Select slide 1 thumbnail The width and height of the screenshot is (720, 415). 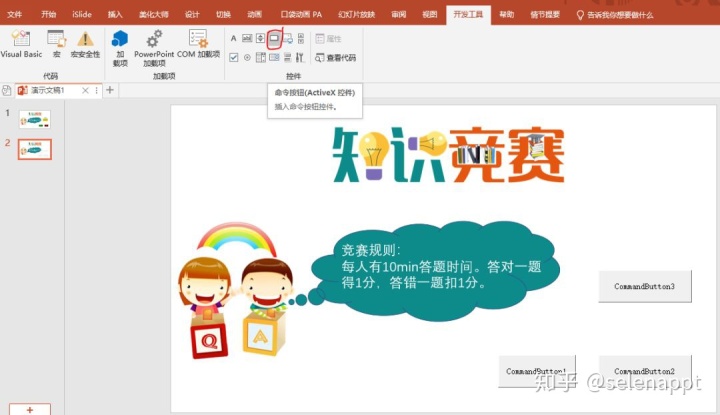tap(35, 119)
